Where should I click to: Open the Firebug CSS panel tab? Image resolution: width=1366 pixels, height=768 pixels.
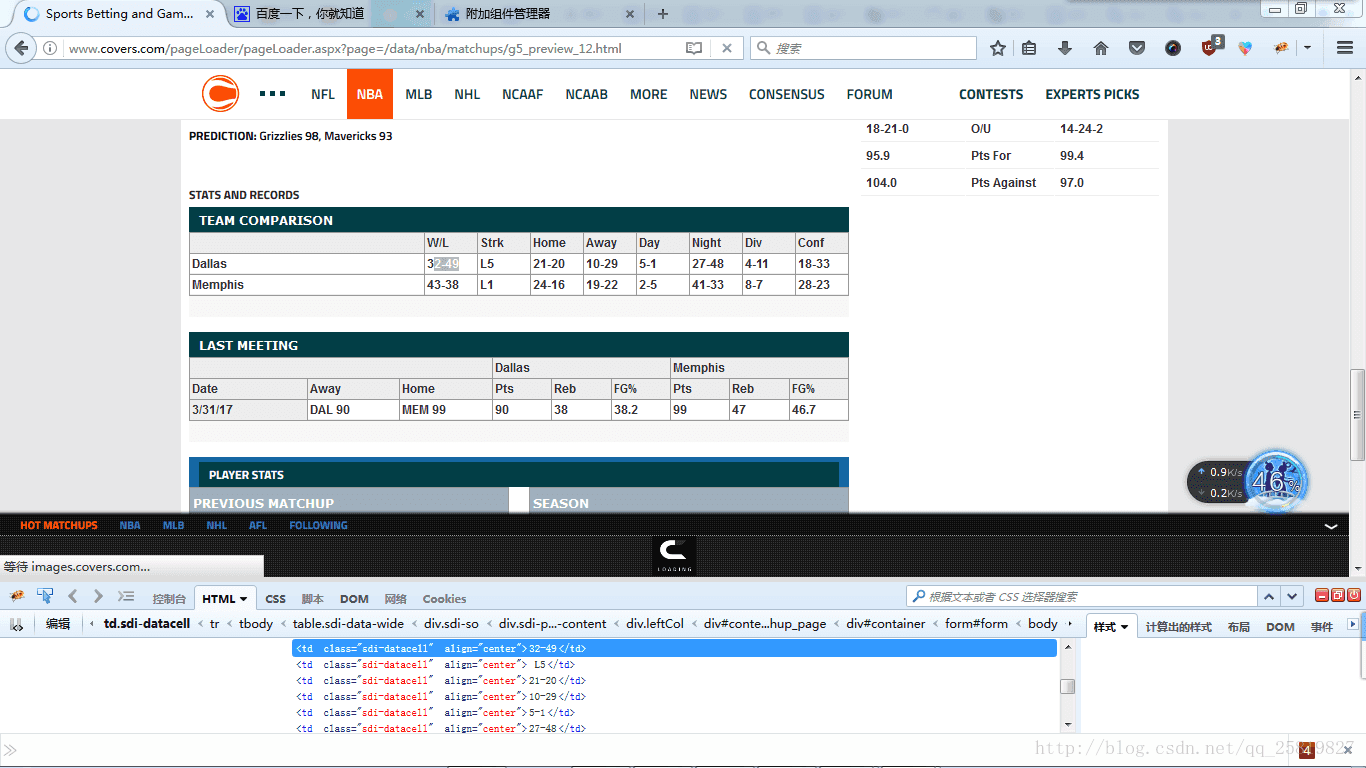(x=276, y=599)
